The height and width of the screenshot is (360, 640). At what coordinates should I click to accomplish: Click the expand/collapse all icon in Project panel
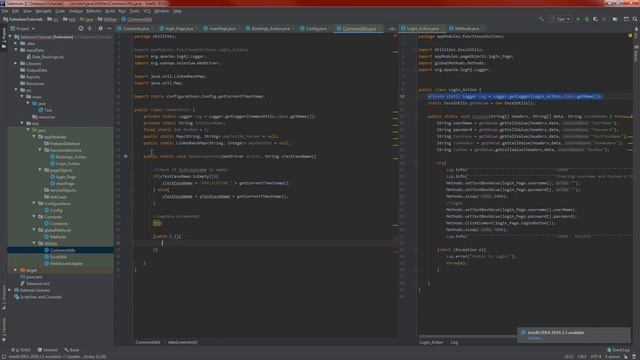(x=90, y=29)
